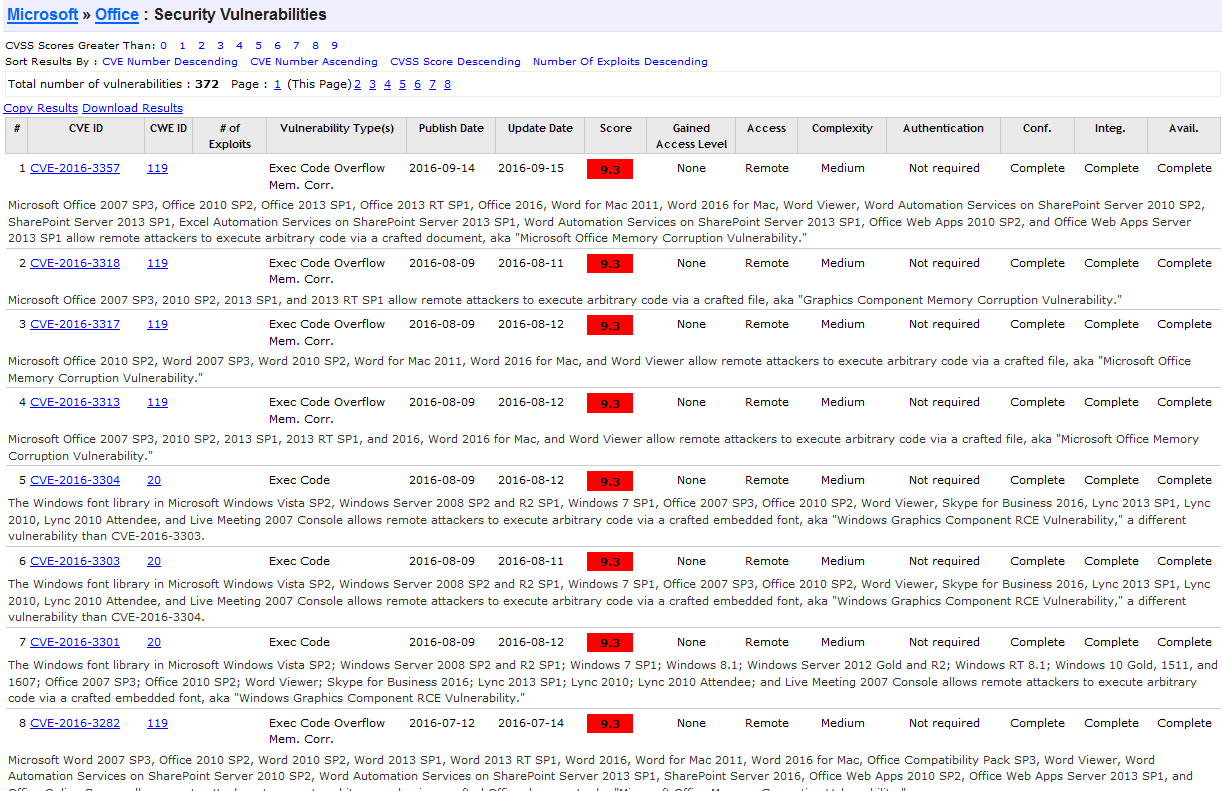1222x791 pixels.
Task: Open CWE 119 link for CVE-2016-3357
Action: pos(157,169)
